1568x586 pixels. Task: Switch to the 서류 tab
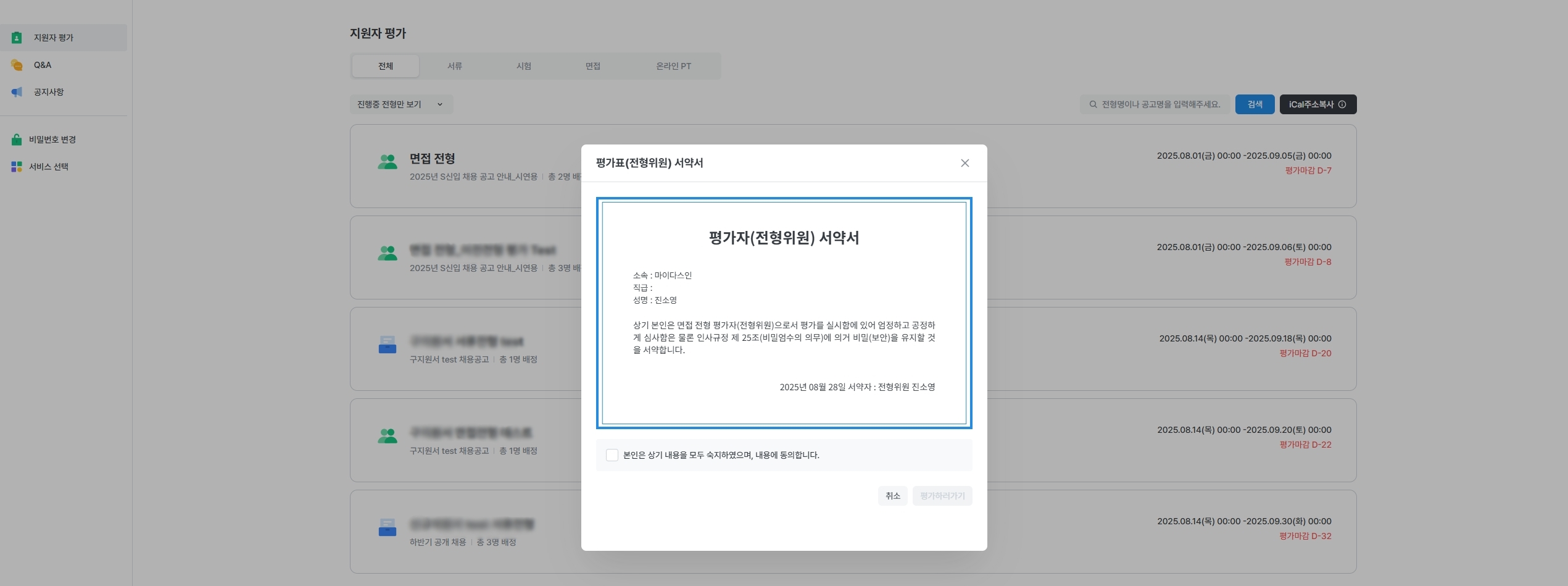(x=455, y=65)
